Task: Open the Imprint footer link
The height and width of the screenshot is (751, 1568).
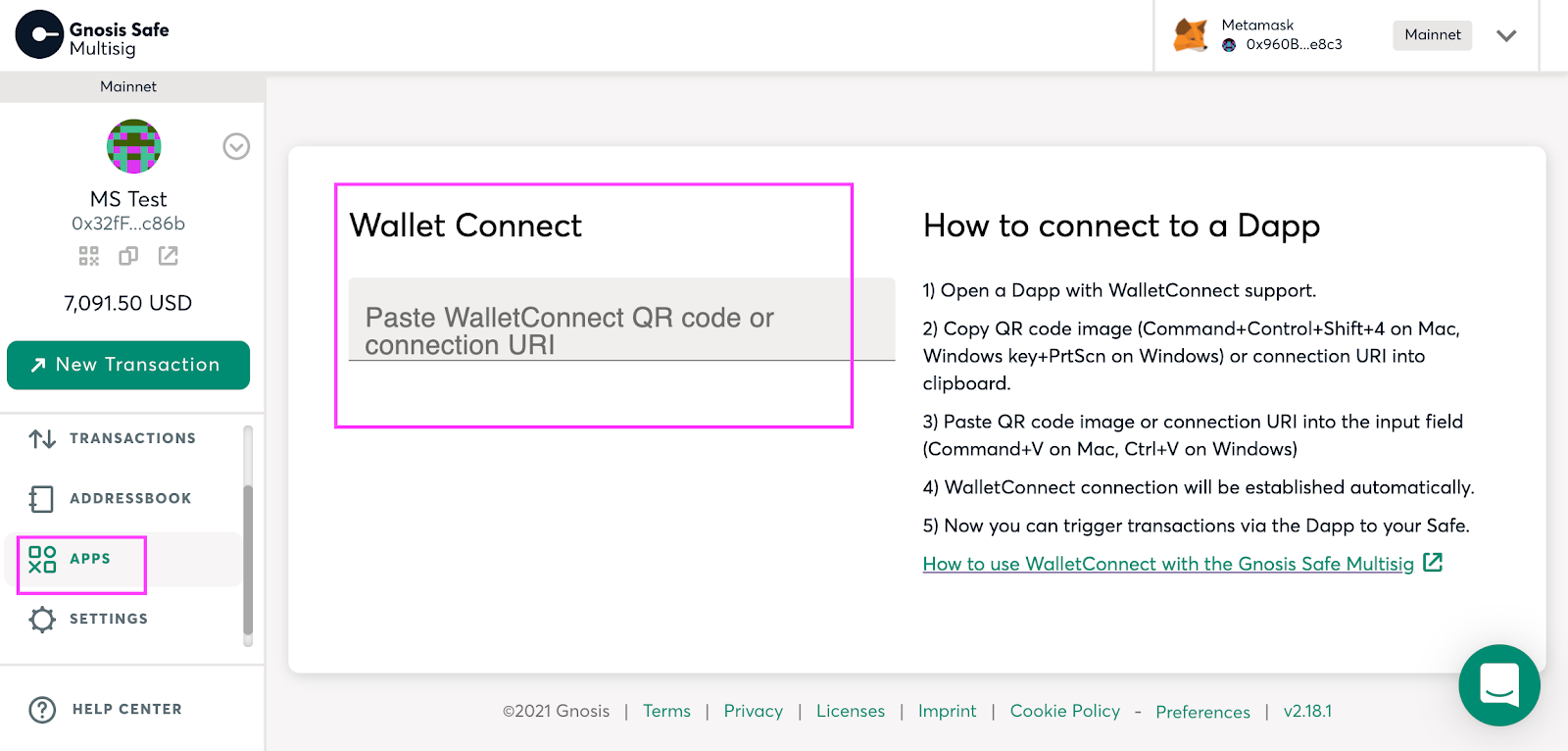Action: point(947,711)
